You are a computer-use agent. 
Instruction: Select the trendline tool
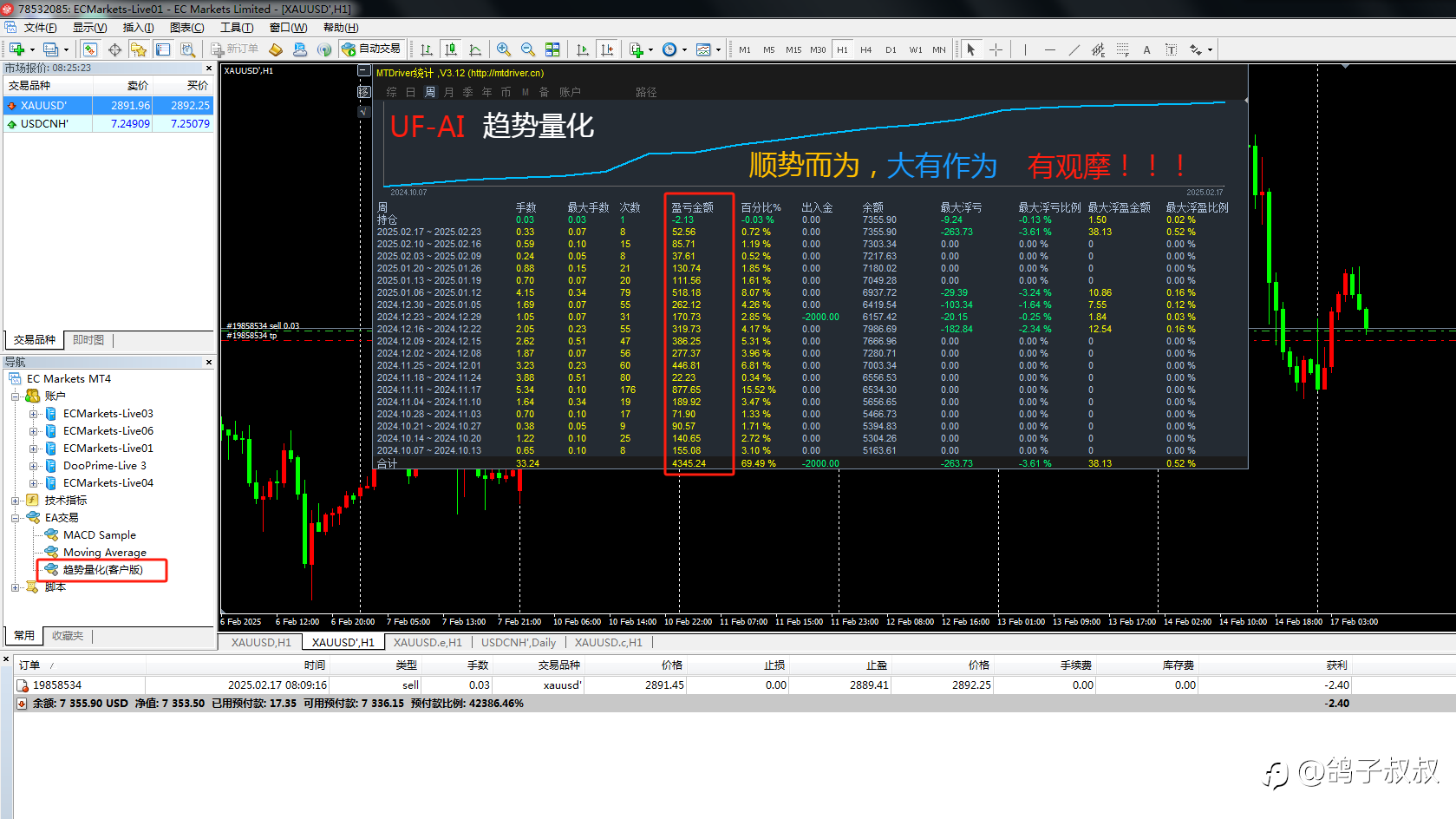[x=1074, y=49]
